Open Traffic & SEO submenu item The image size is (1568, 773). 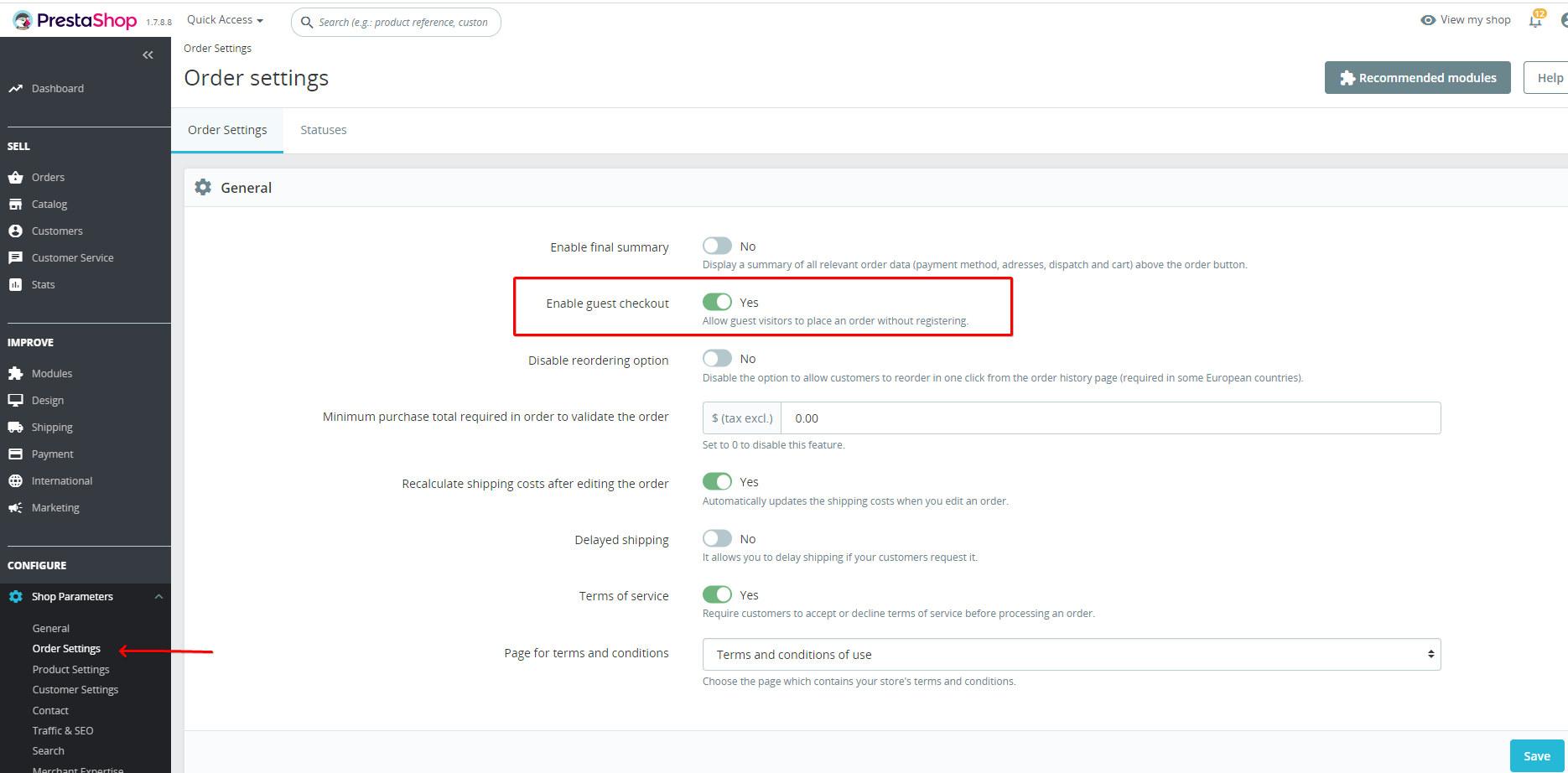click(63, 730)
